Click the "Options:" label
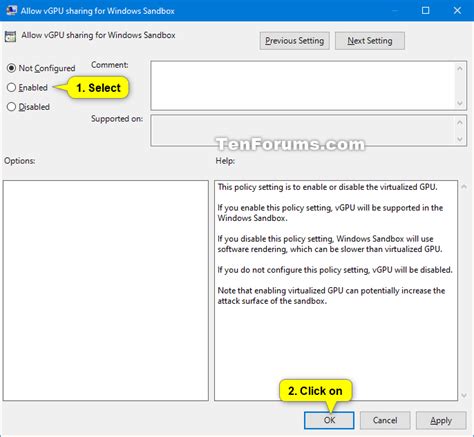Image resolution: width=474 pixels, height=437 pixels. tap(19, 161)
